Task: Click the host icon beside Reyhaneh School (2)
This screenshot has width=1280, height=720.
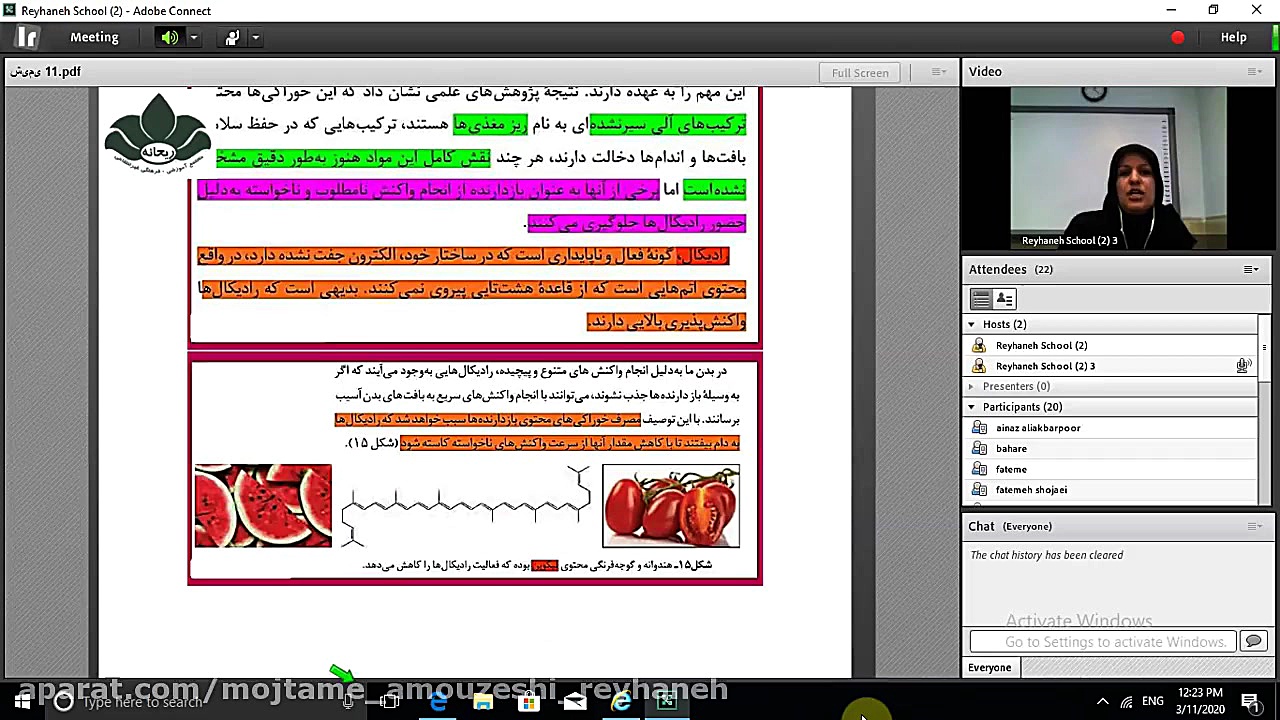Action: pyautogui.click(x=979, y=345)
